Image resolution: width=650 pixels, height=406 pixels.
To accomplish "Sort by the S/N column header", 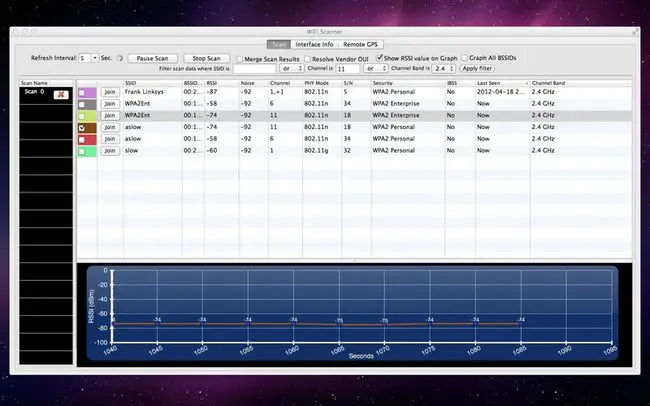I will pyautogui.click(x=357, y=83).
